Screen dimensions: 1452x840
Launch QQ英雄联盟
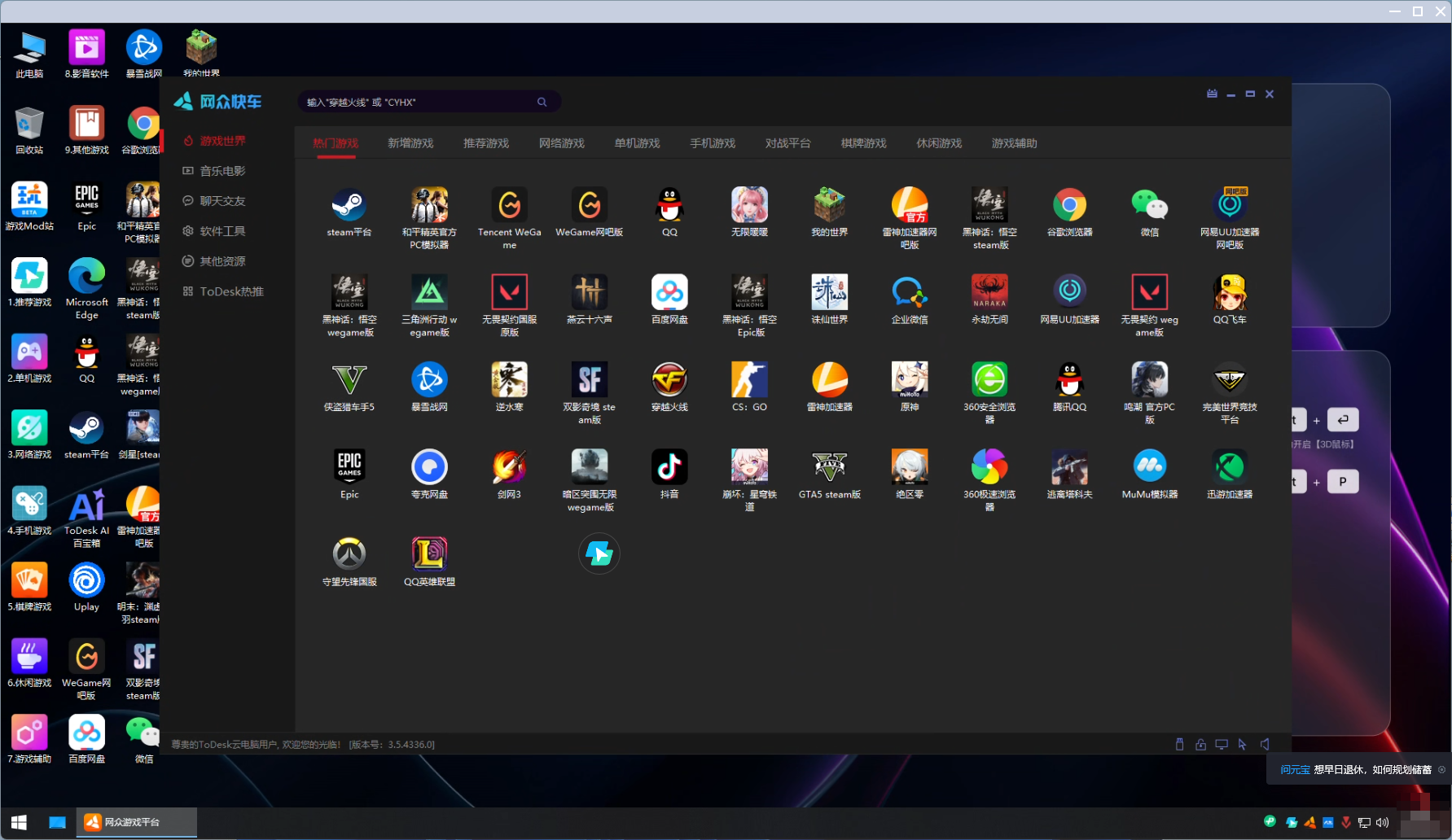(429, 554)
